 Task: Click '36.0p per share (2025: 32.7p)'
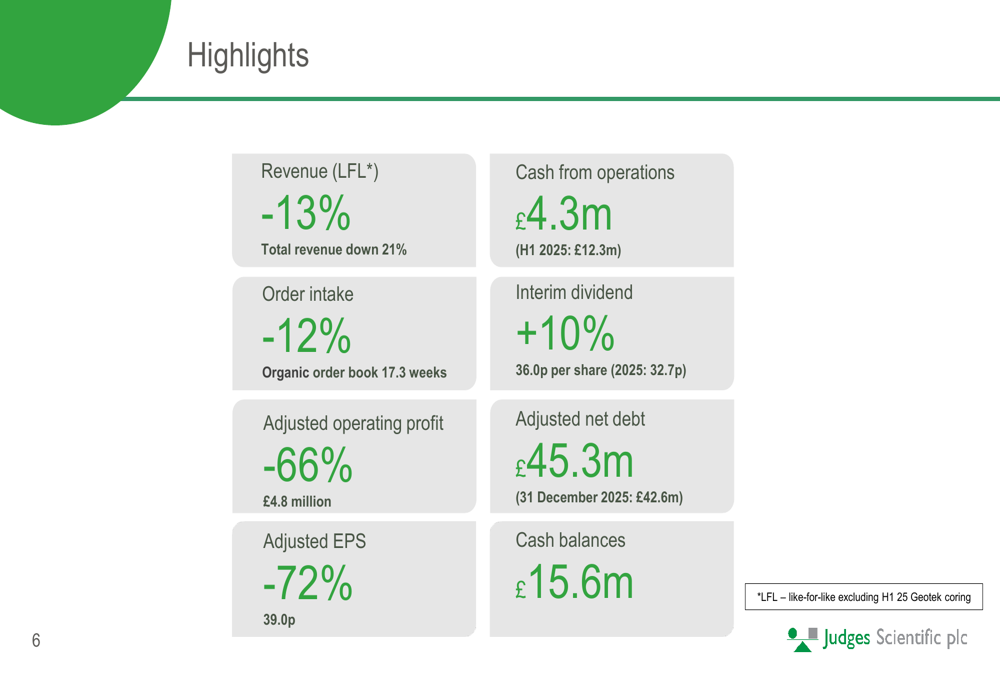click(601, 371)
